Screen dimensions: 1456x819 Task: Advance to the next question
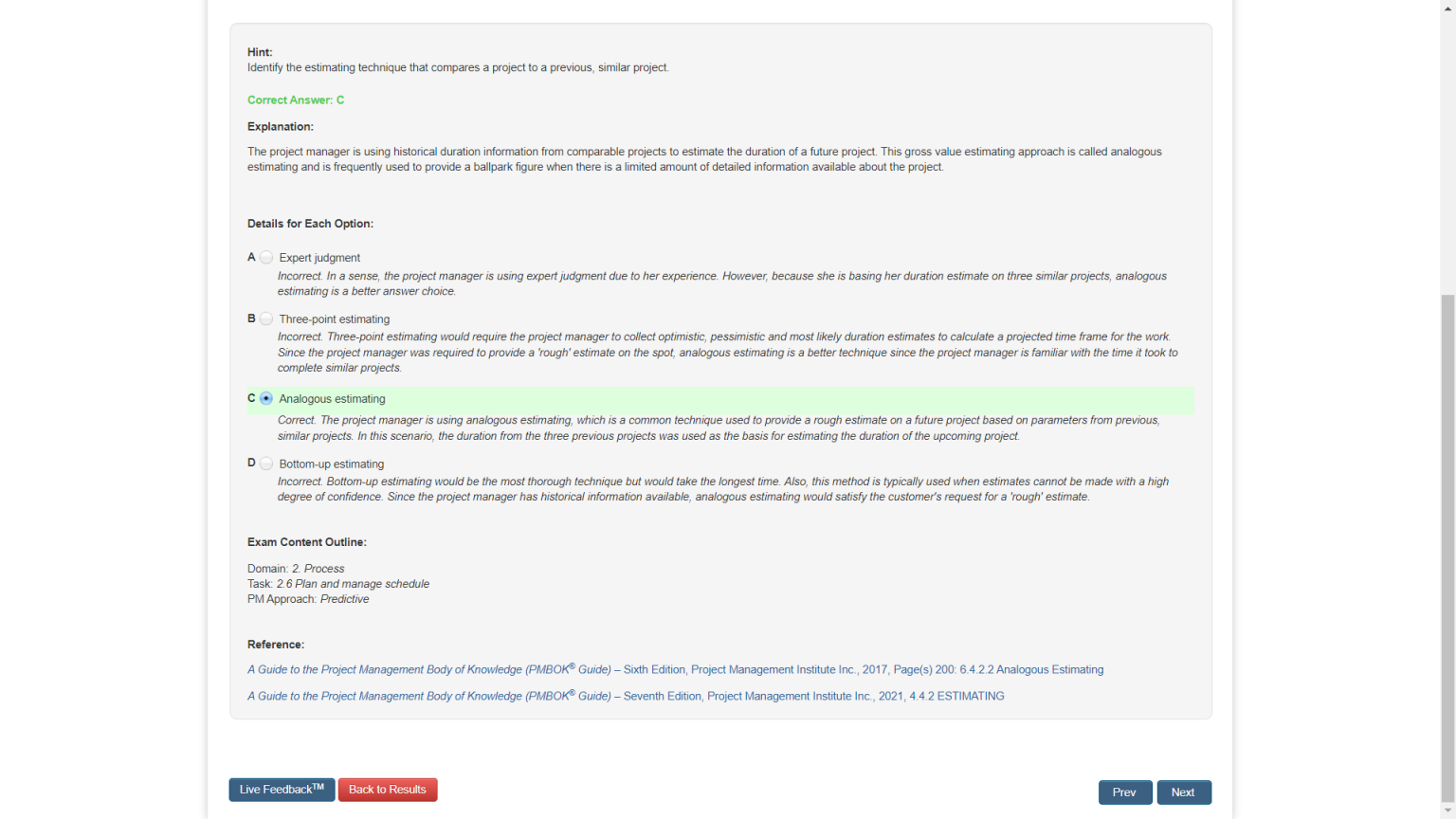tap(1183, 792)
